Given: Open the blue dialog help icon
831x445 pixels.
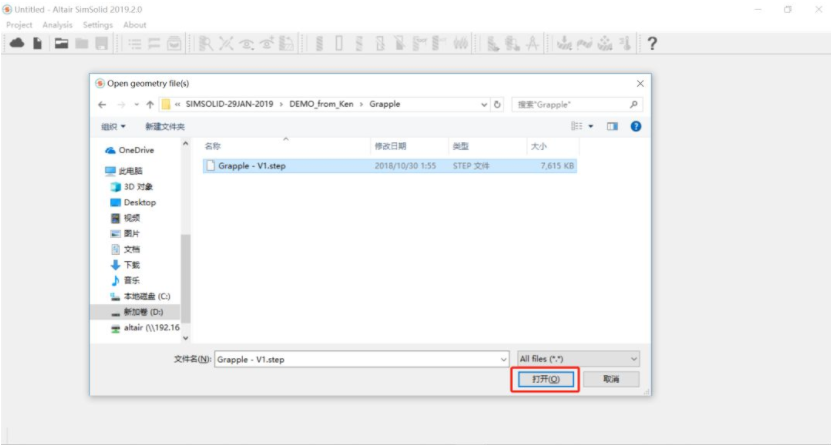Looking at the screenshot, I should click(x=635, y=126).
